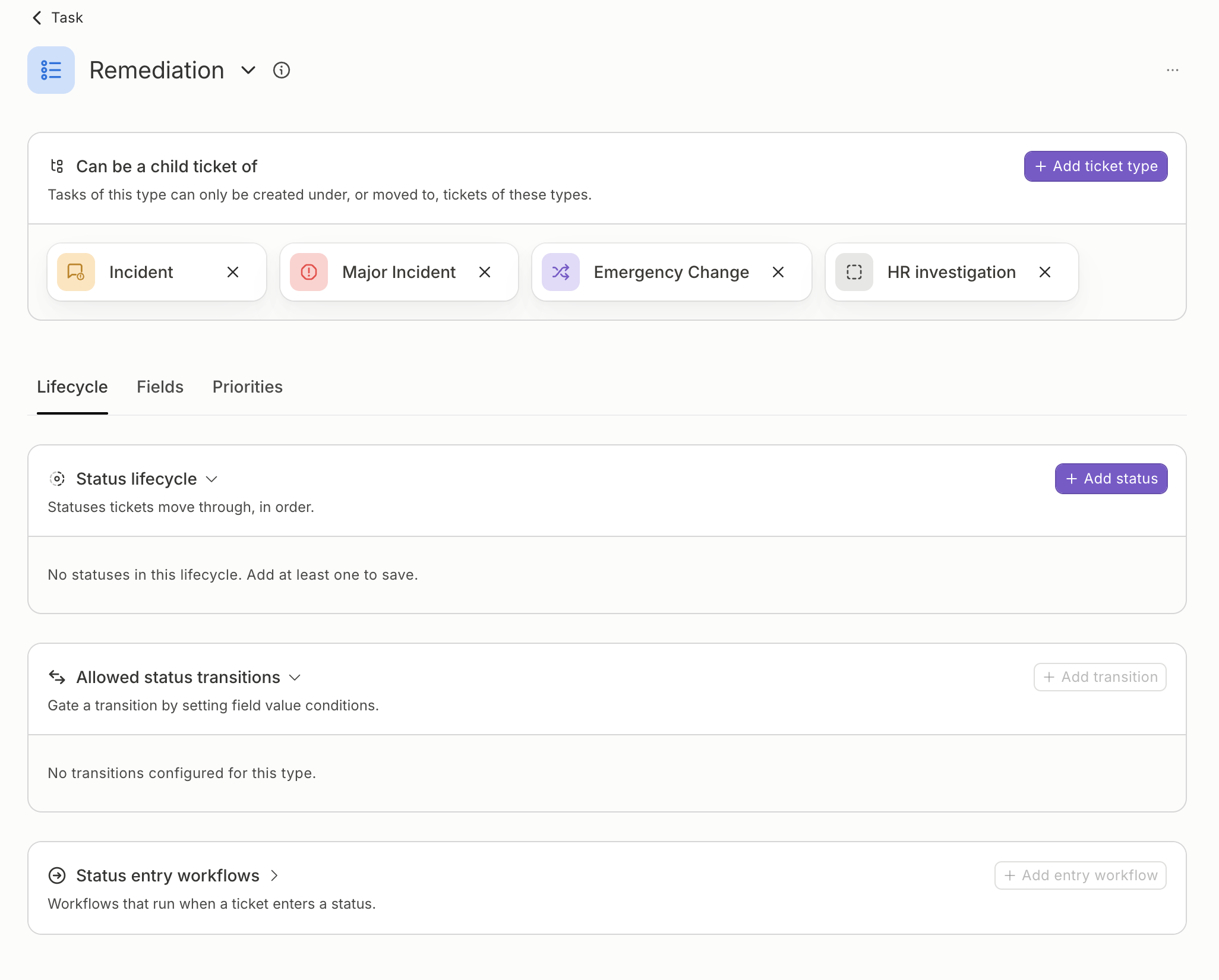Go back to Task using the arrow
This screenshot has width=1219, height=980.
(x=37, y=18)
